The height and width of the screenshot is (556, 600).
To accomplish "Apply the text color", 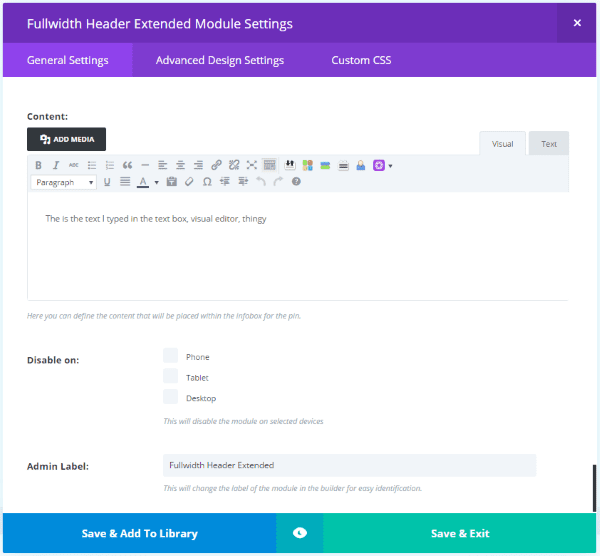I will 143,182.
